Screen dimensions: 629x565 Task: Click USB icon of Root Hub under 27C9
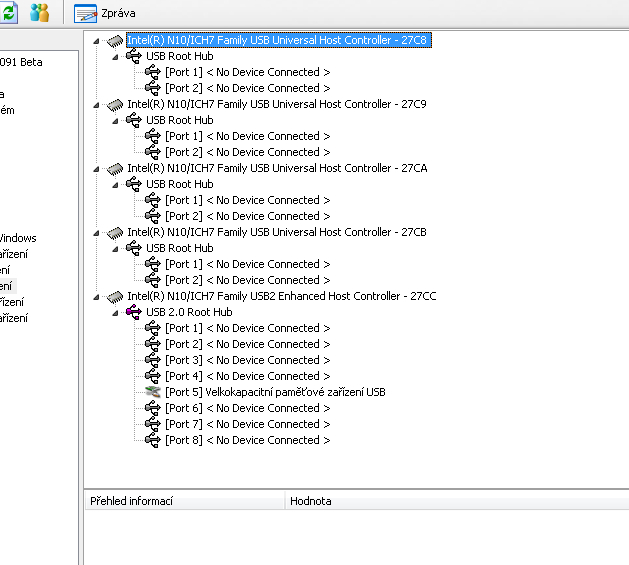tap(134, 120)
